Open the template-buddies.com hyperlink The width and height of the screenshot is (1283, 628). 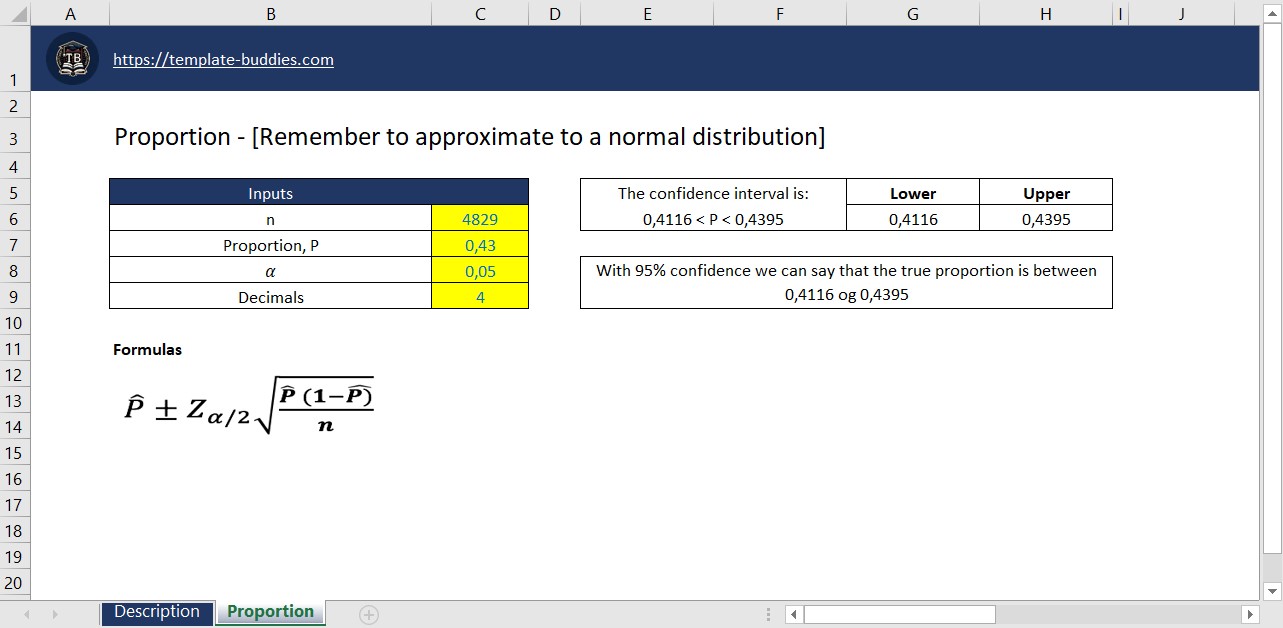223,59
